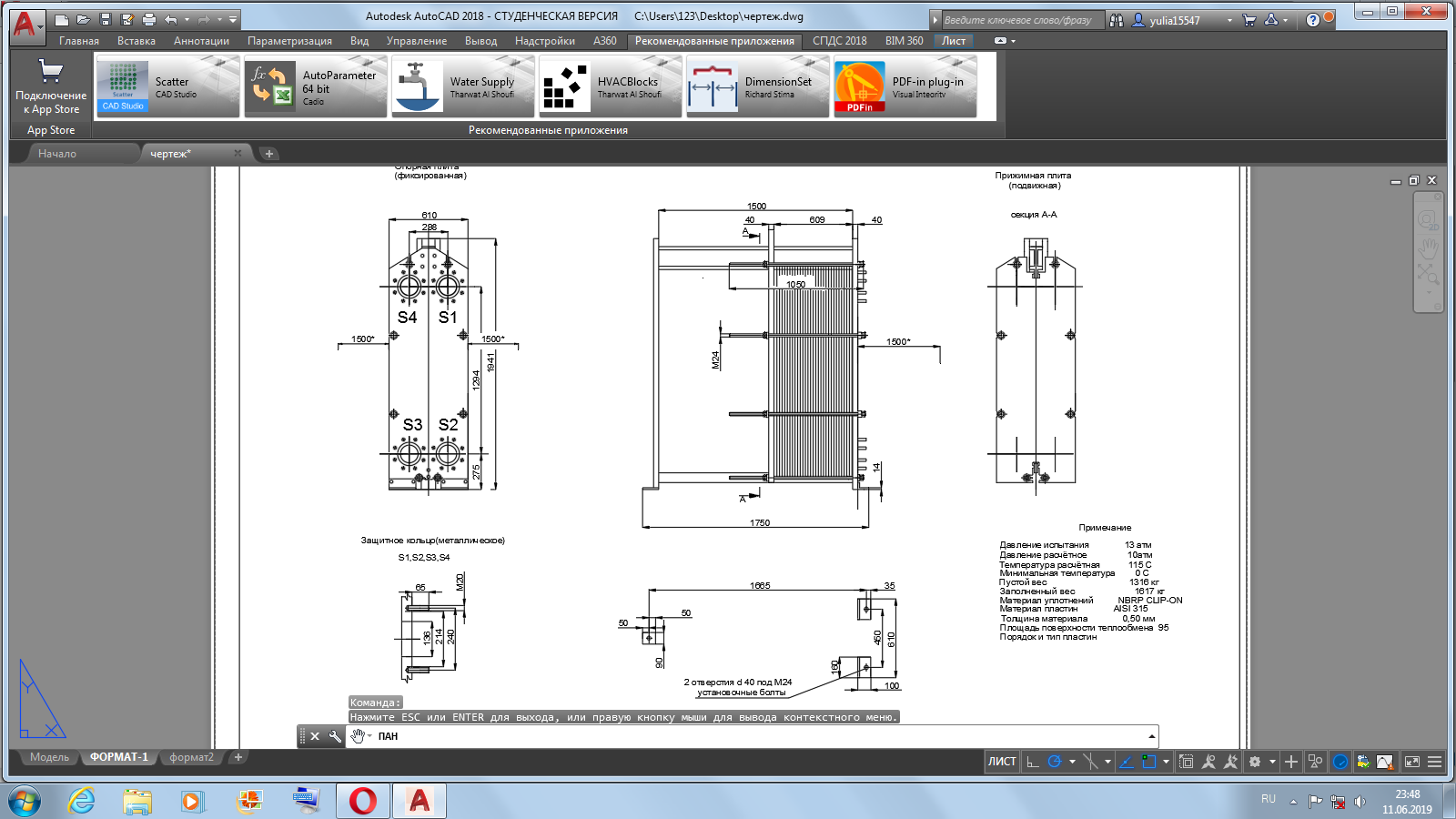Open the Аннотации ribbon tab
The image size is (1456, 819).
click(201, 41)
